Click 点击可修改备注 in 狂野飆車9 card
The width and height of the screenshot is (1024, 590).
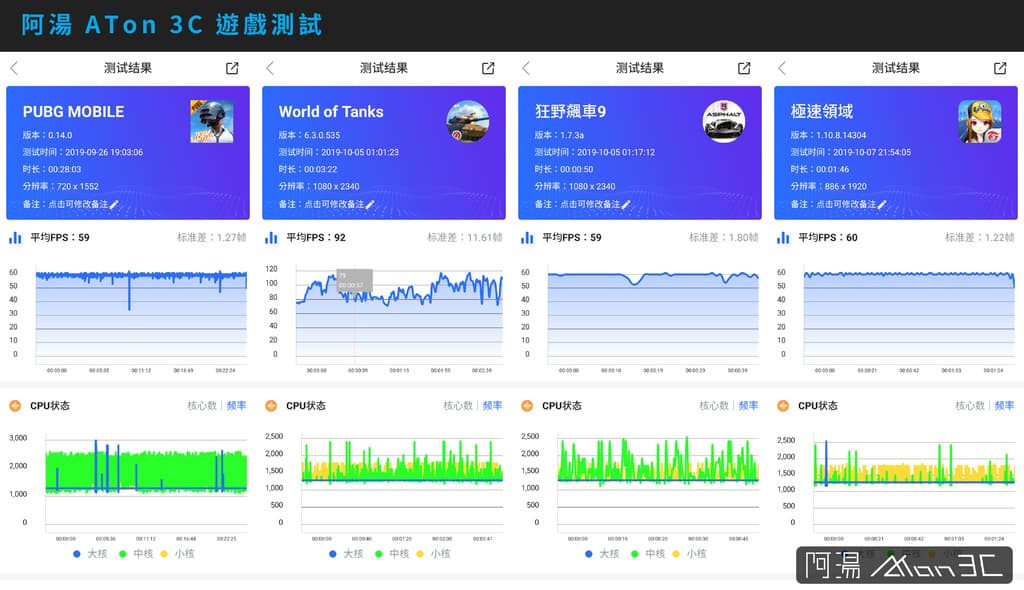(x=590, y=205)
